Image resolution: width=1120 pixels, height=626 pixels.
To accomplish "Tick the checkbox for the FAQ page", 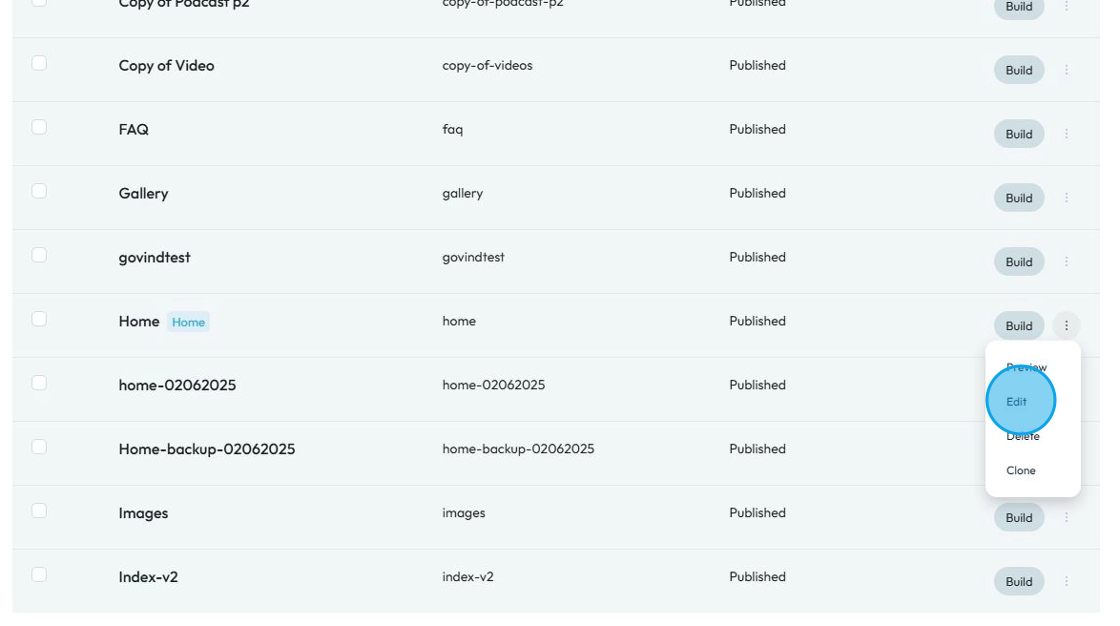I will (39, 127).
